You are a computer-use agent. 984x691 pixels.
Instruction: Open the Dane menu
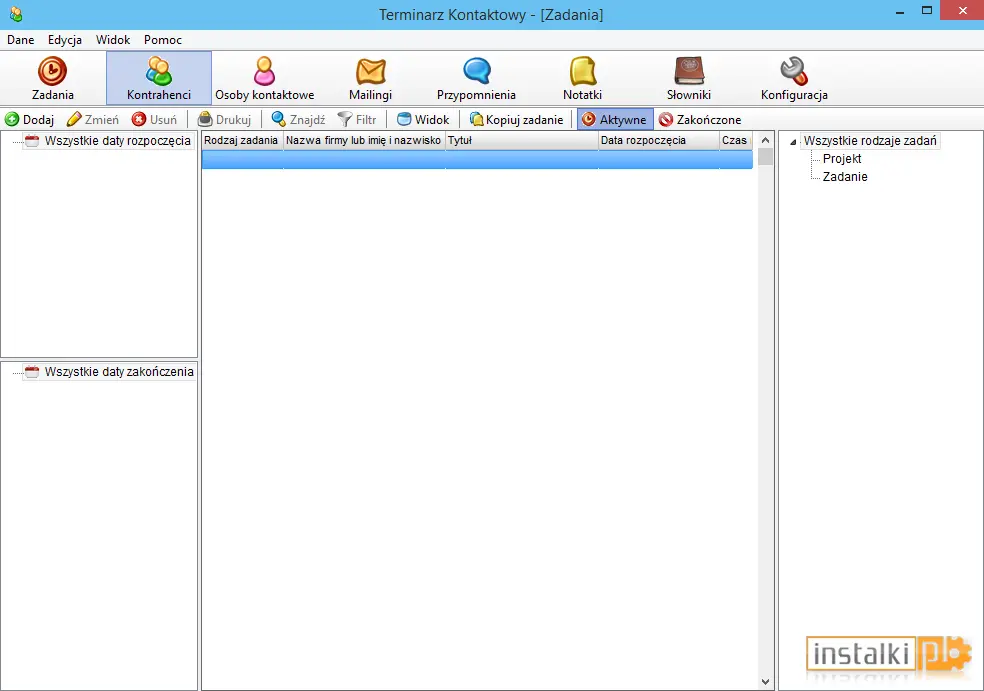tap(21, 40)
